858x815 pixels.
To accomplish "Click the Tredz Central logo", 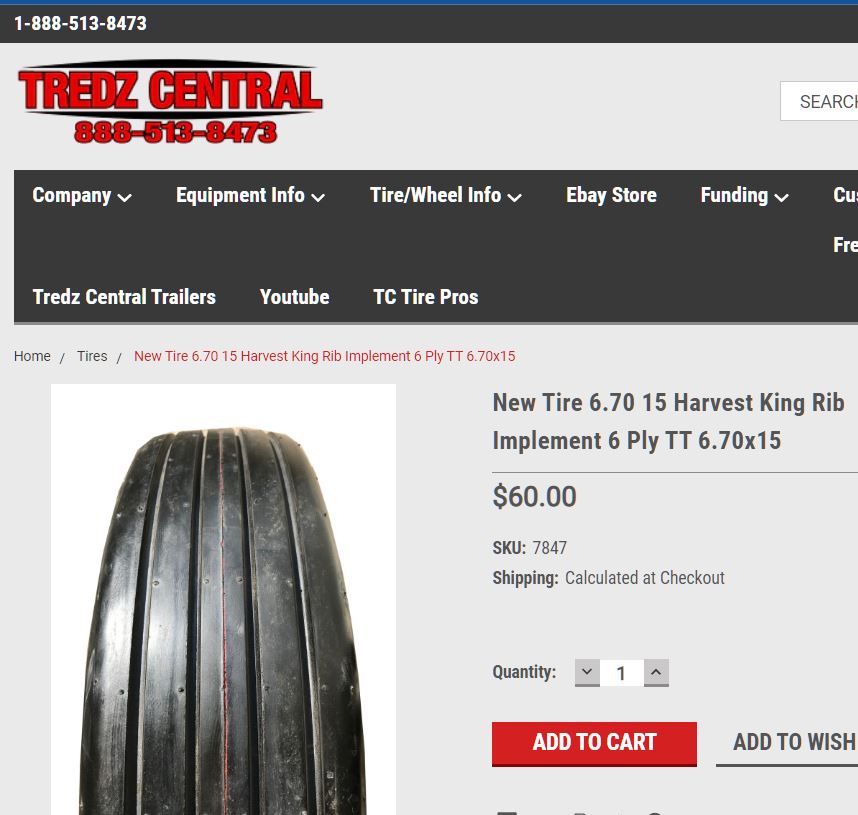I will pyautogui.click(x=170, y=102).
